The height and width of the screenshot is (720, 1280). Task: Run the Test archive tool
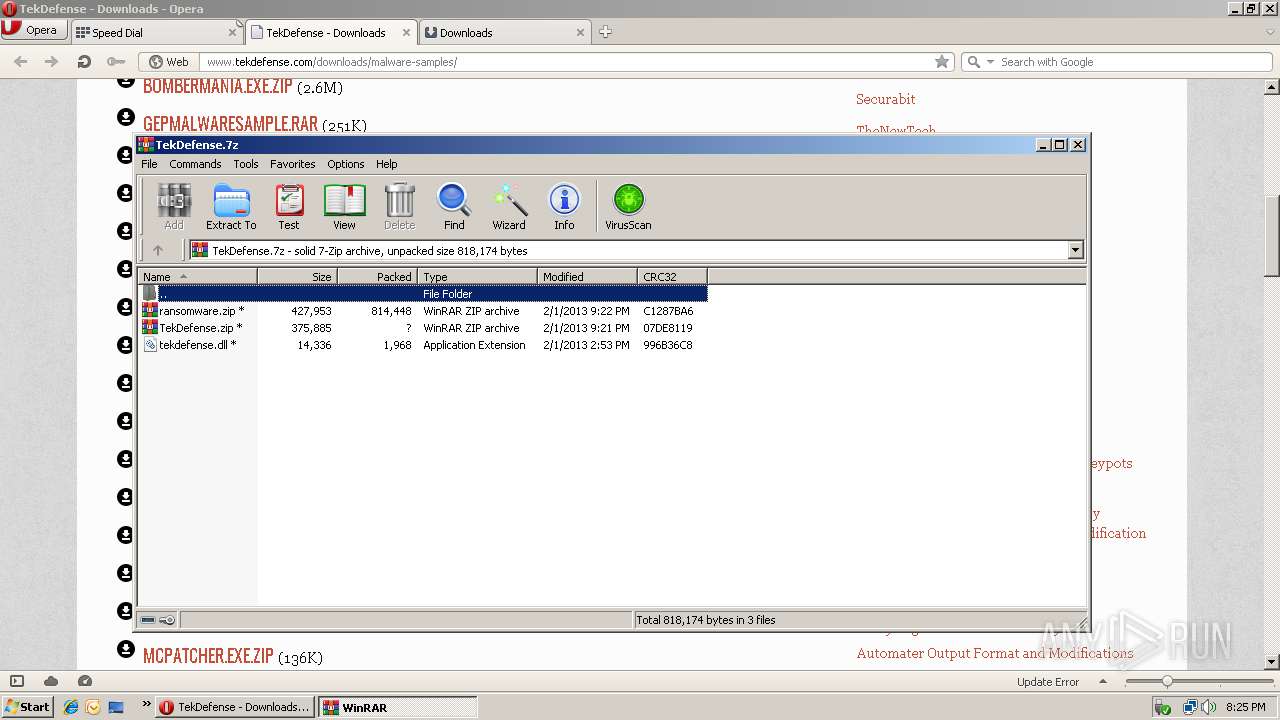click(x=289, y=207)
